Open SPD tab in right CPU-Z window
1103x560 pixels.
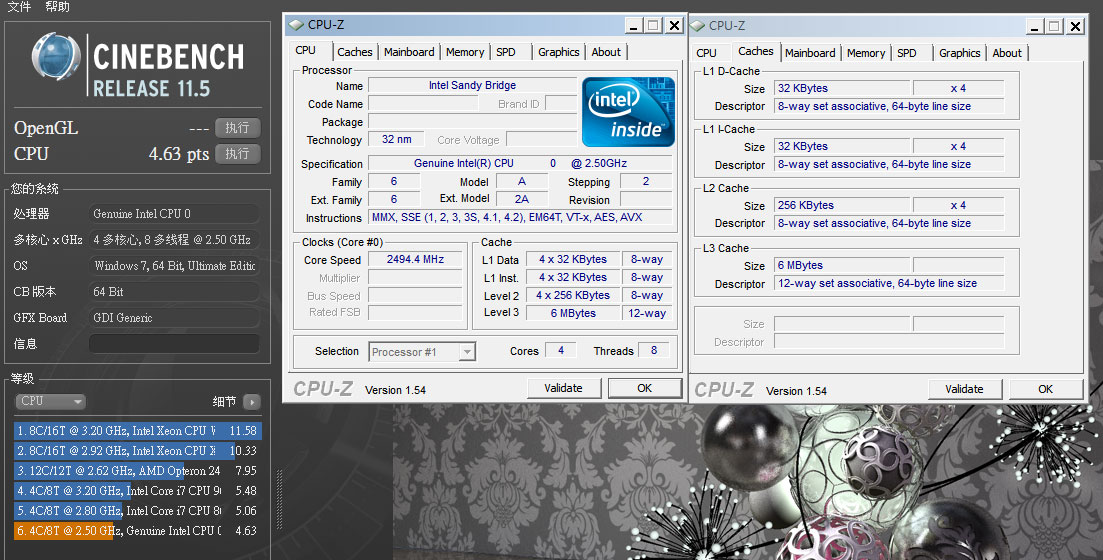coord(907,53)
